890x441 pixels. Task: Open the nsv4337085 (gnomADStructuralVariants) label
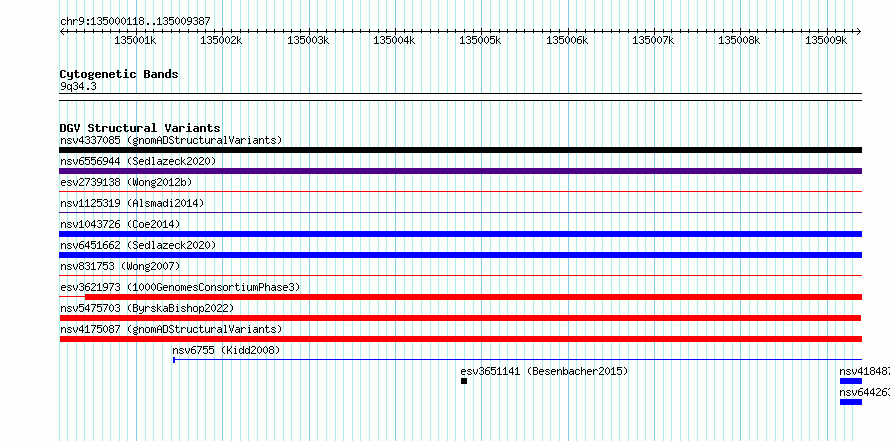point(171,140)
